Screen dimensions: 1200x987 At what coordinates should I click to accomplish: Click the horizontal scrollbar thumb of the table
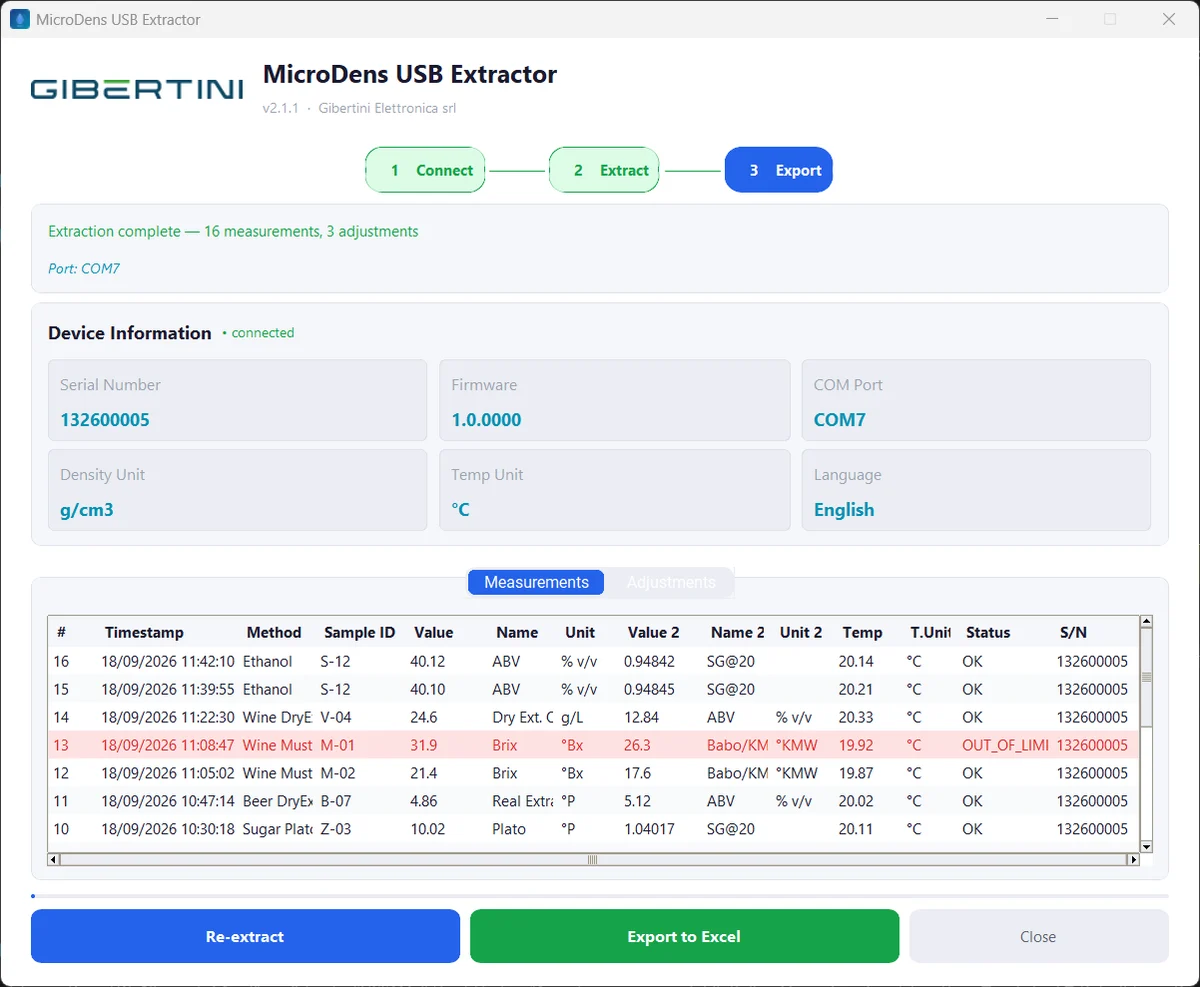pos(592,859)
